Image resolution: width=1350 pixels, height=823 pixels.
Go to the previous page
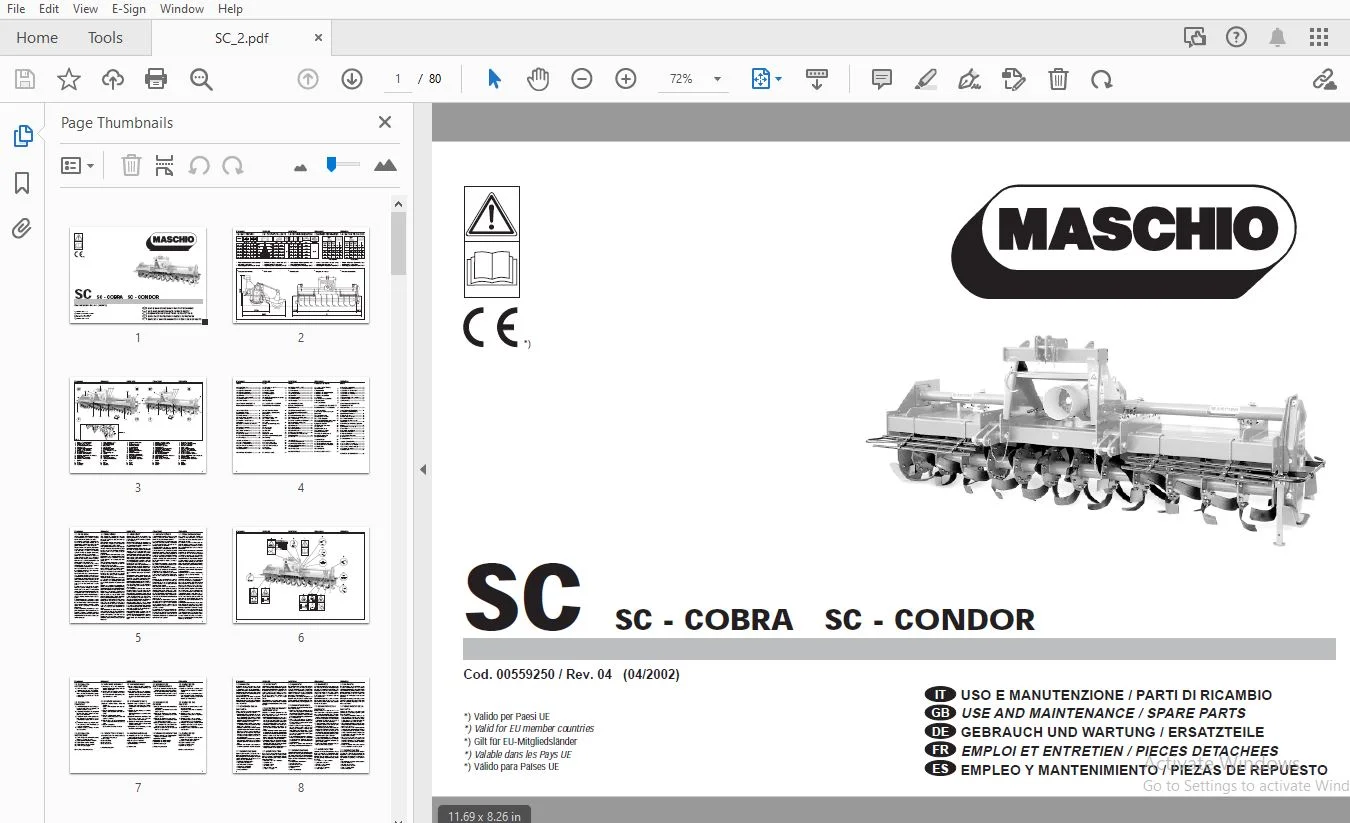[308, 79]
